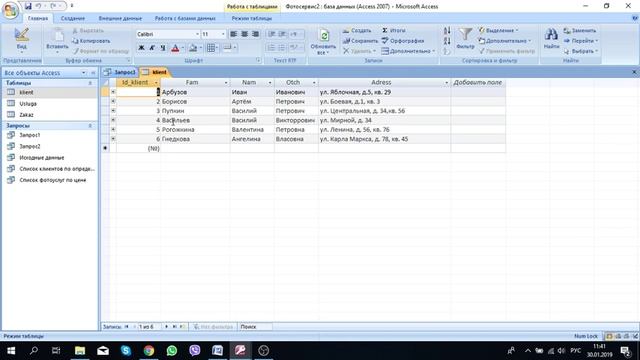Sort descending Z-A icon

click(447, 41)
